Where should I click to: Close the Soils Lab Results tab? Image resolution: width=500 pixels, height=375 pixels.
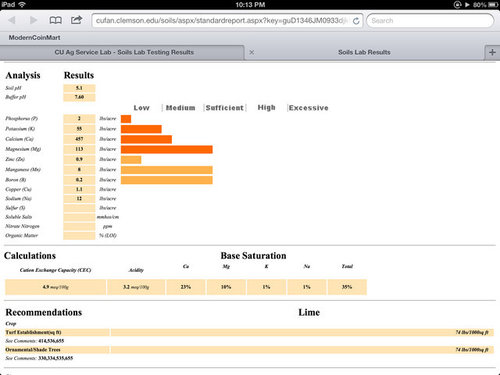(x=252, y=52)
